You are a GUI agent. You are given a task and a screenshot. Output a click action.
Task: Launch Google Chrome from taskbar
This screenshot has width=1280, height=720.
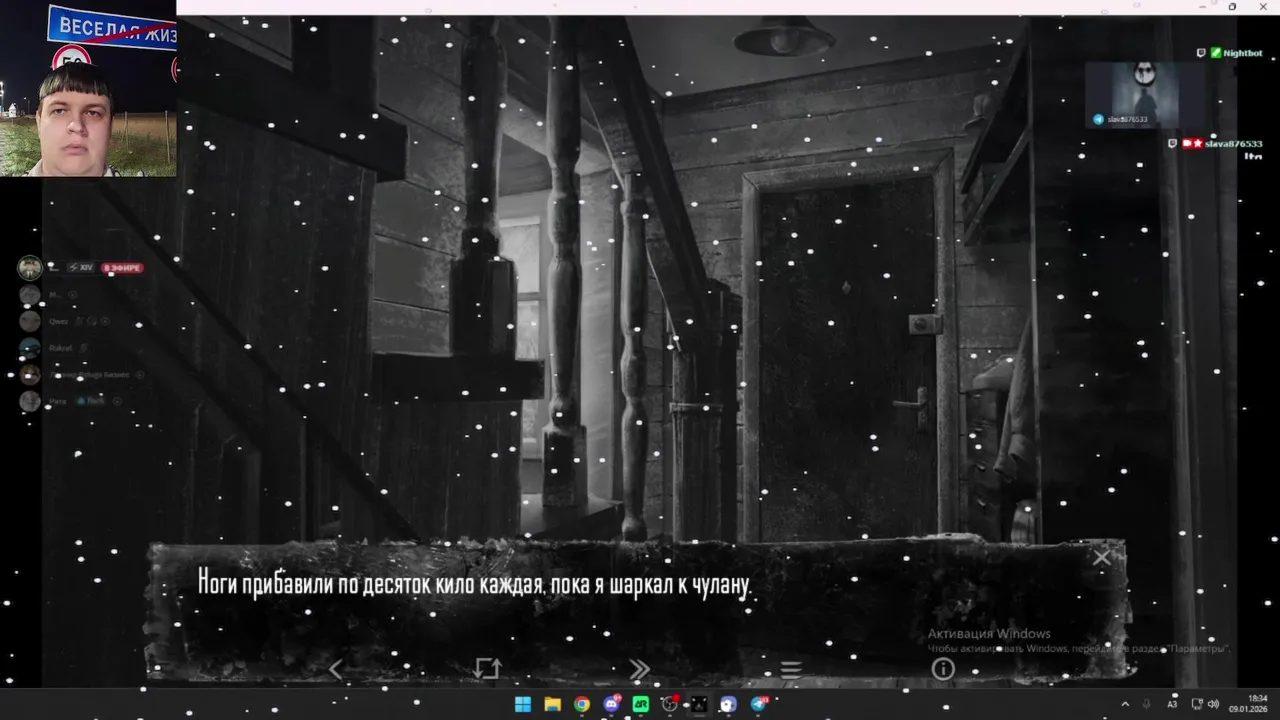pos(581,704)
